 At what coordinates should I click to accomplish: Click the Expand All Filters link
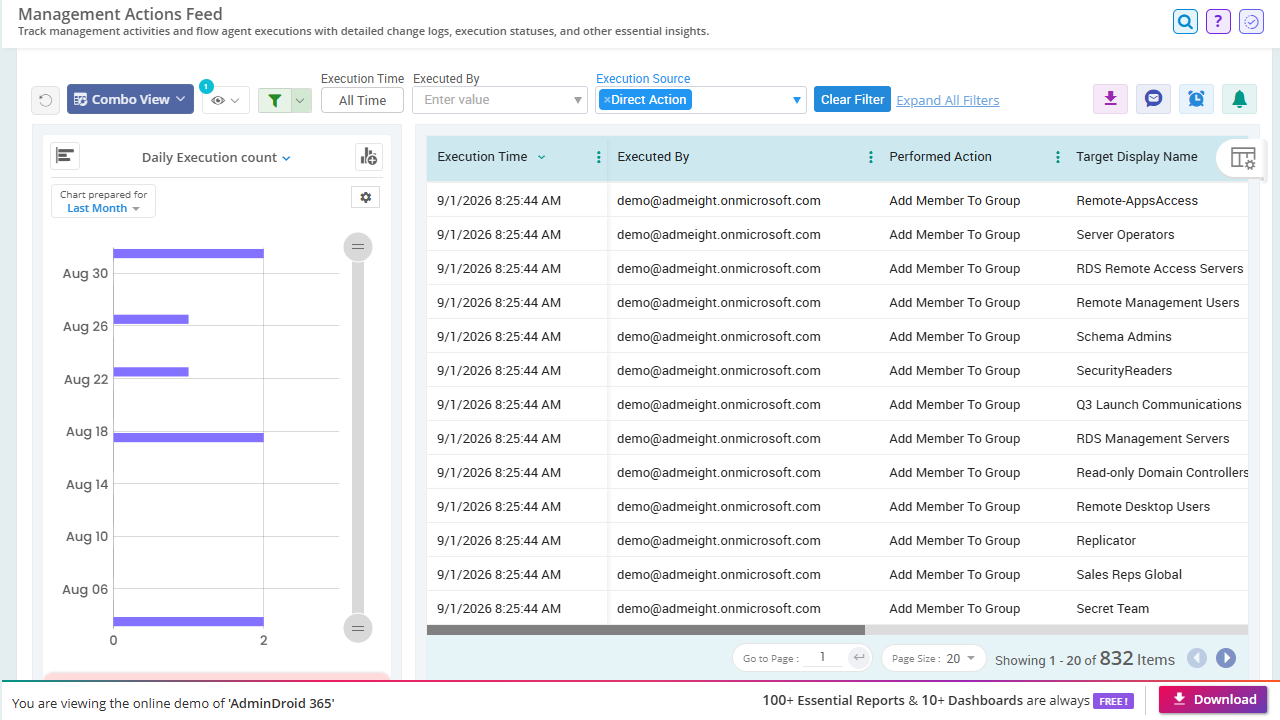[x=948, y=100]
